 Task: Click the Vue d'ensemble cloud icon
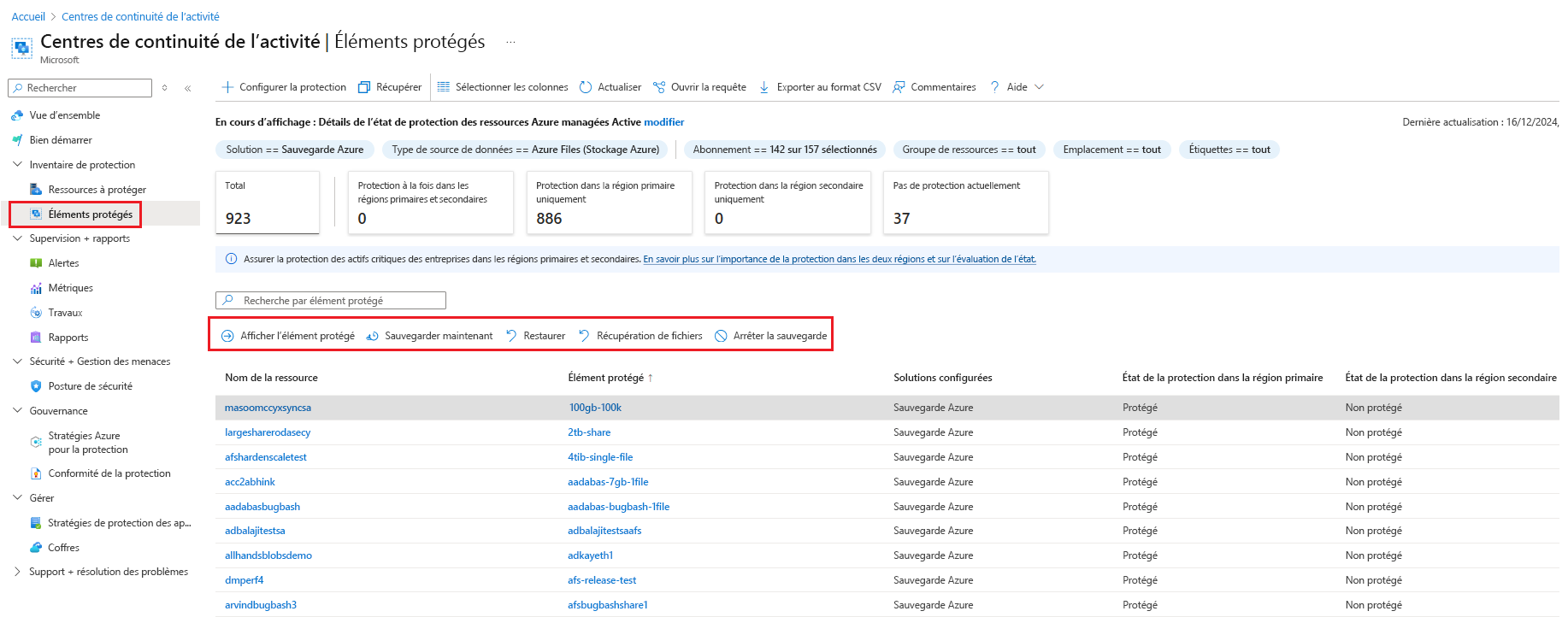point(17,115)
